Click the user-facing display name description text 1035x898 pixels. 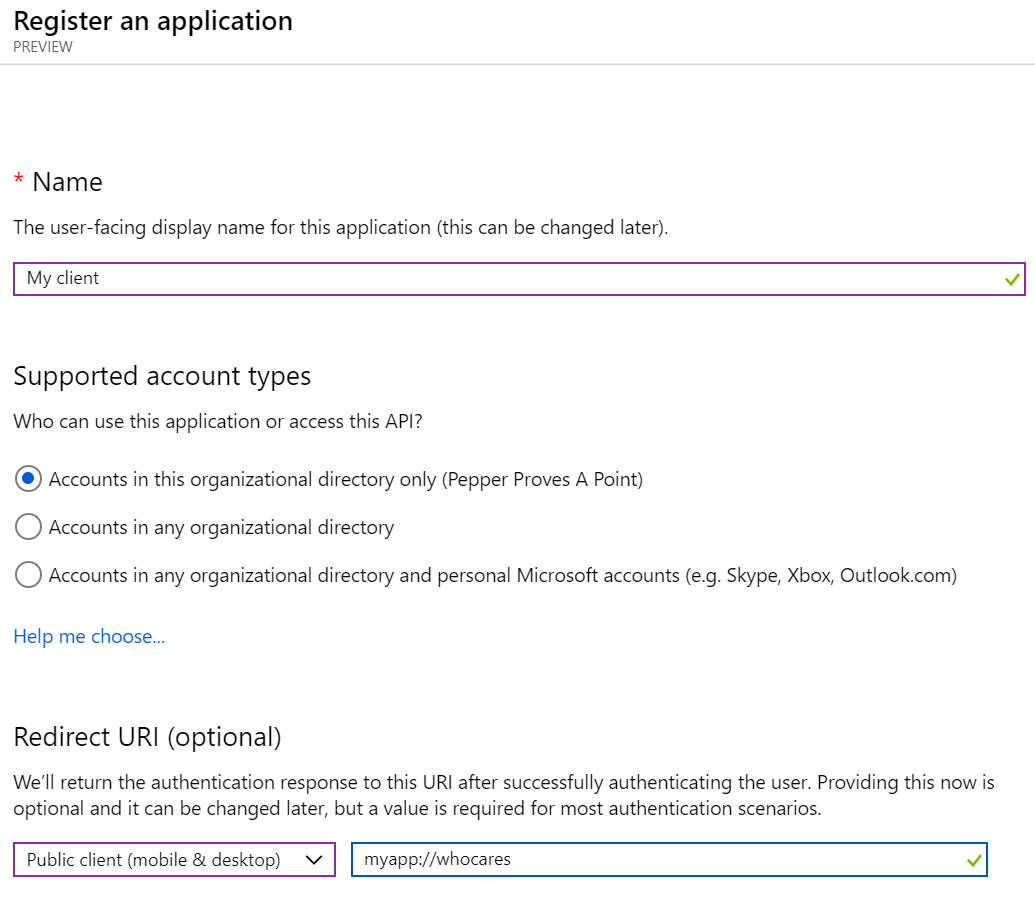(x=341, y=228)
